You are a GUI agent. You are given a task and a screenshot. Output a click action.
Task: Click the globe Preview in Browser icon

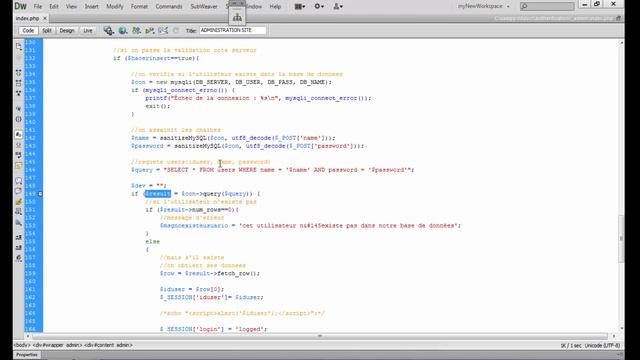pyautogui.click(x=122, y=31)
